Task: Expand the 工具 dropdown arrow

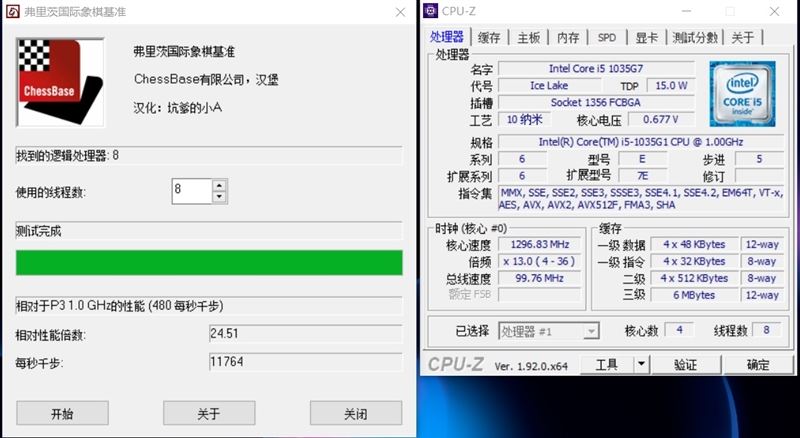Action: (641, 364)
